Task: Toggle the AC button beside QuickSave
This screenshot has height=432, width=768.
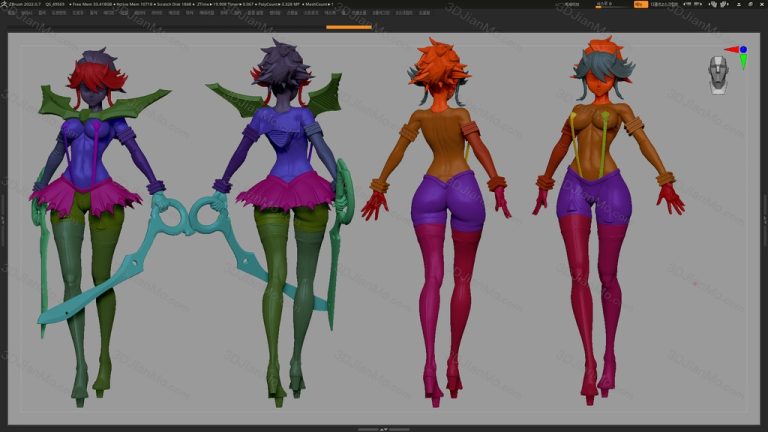Action: pos(560,5)
